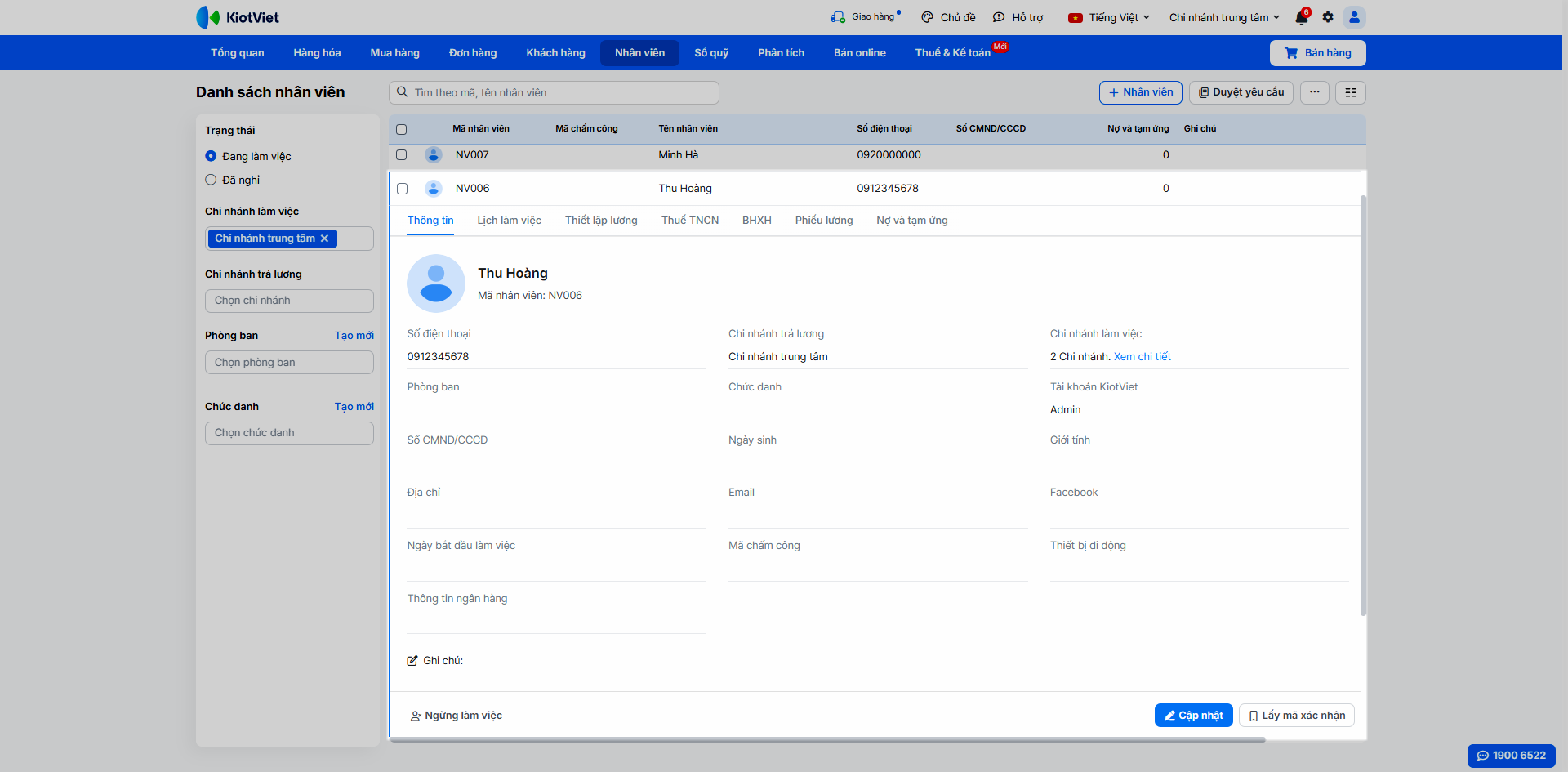Open the Thuế & Kế toán menu
Screen dimensions: 1568x772
pos(953,53)
